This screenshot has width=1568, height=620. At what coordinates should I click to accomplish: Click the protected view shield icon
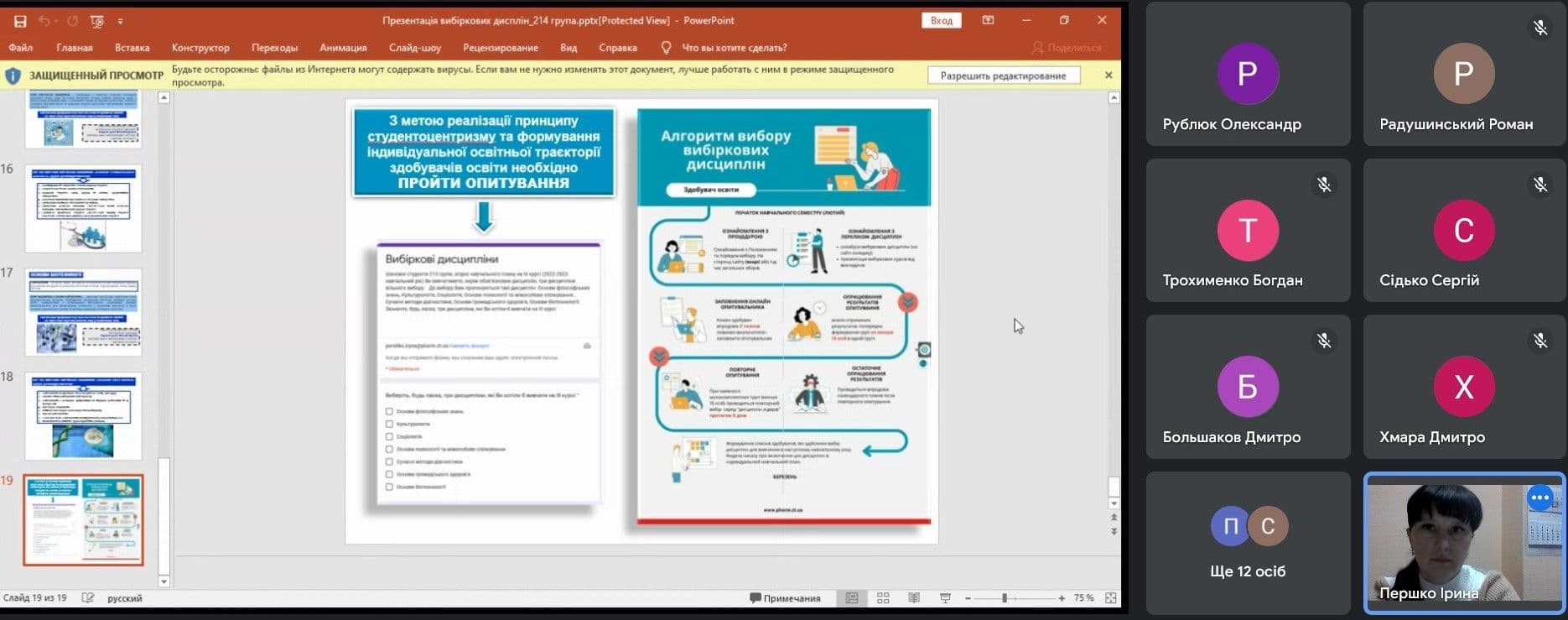[13, 76]
